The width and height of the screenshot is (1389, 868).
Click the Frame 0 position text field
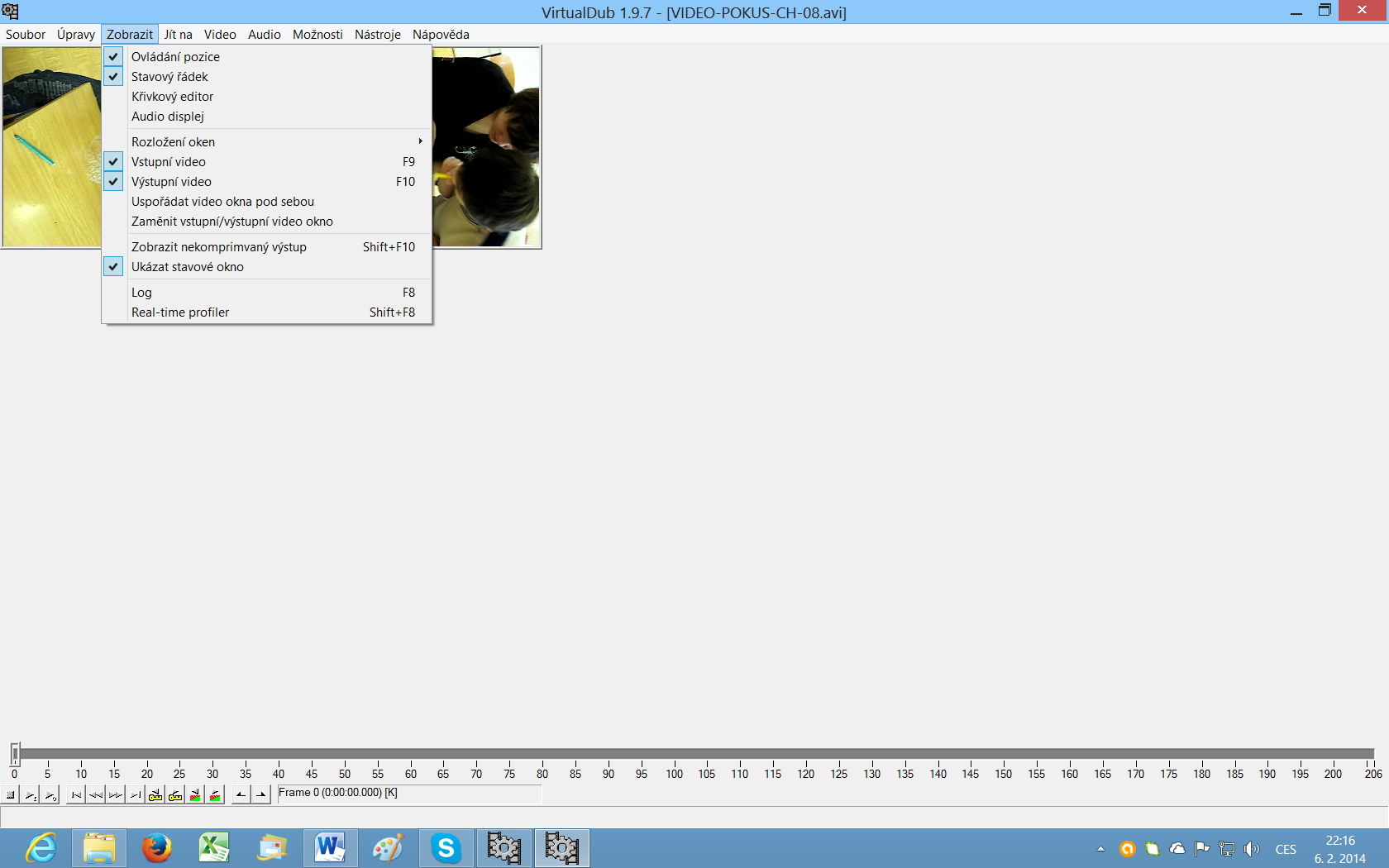coord(408,794)
